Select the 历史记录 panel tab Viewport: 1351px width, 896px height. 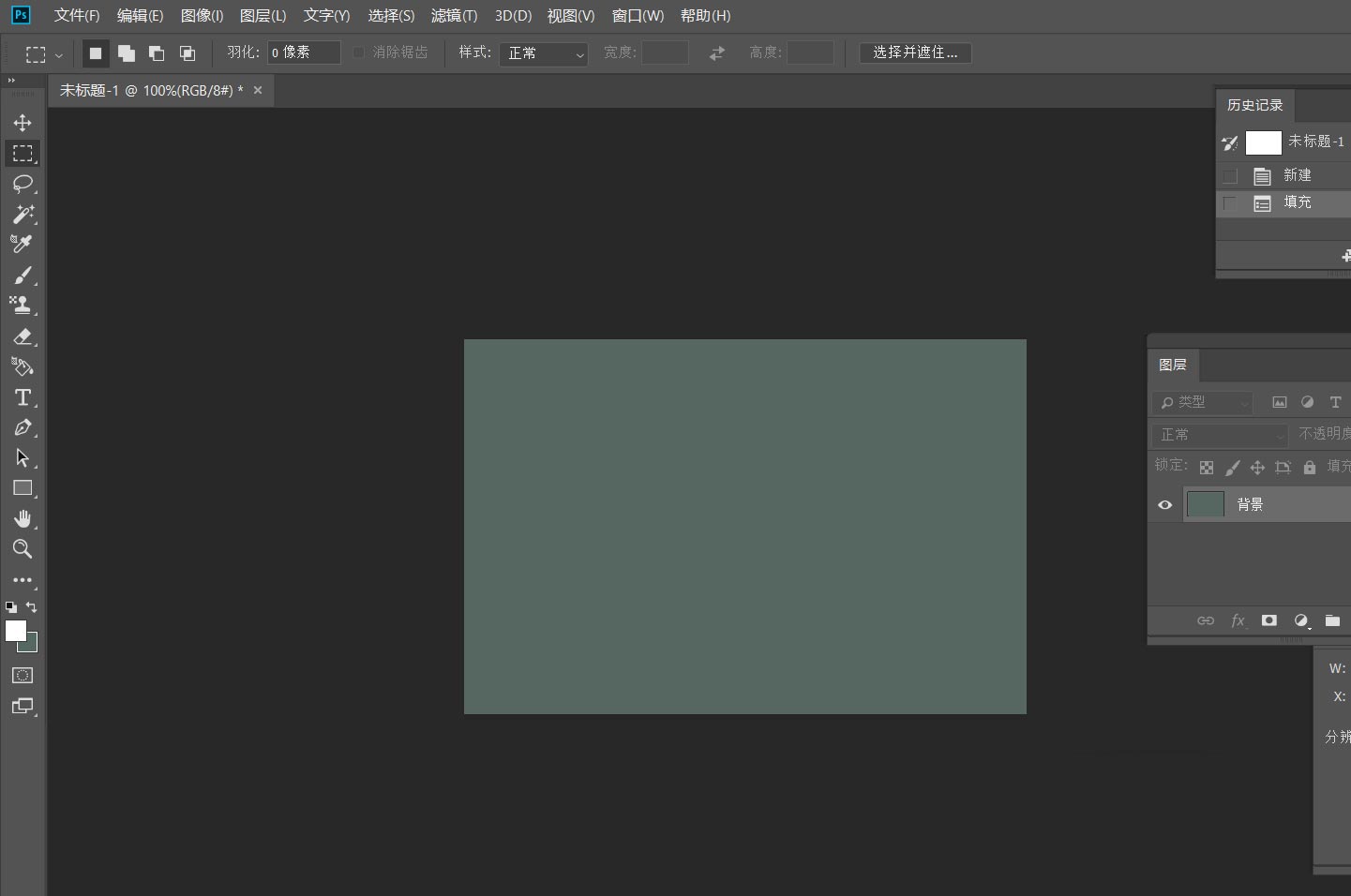point(1254,105)
